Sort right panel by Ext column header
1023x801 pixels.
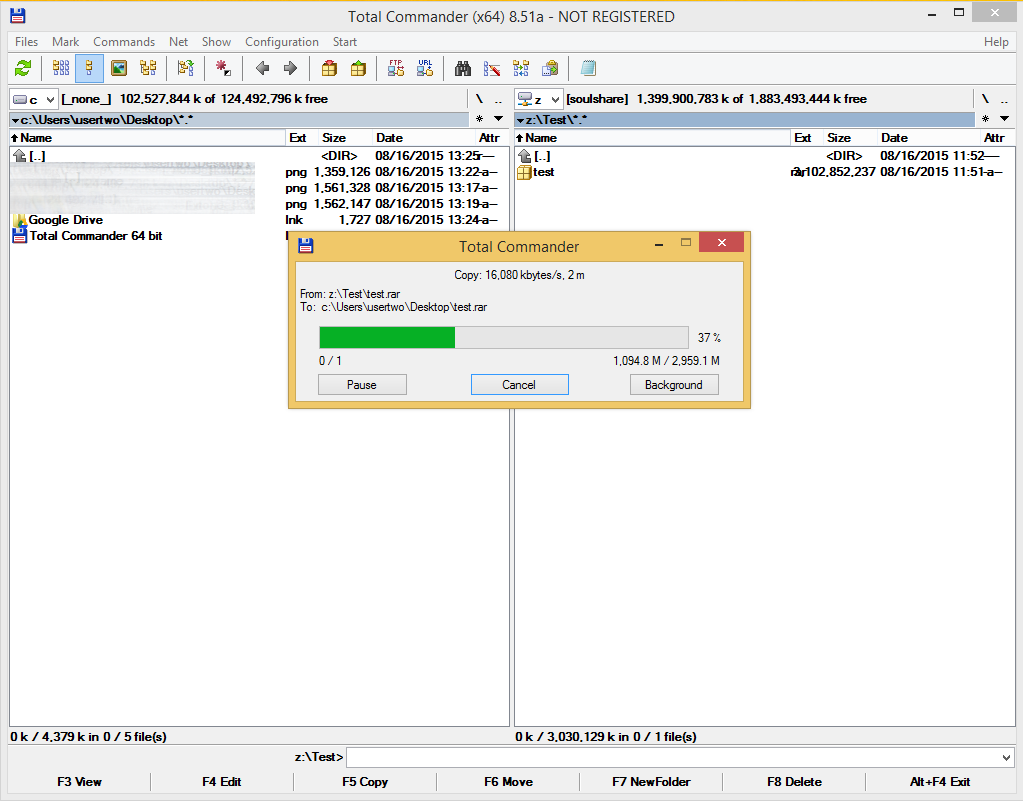(806, 138)
